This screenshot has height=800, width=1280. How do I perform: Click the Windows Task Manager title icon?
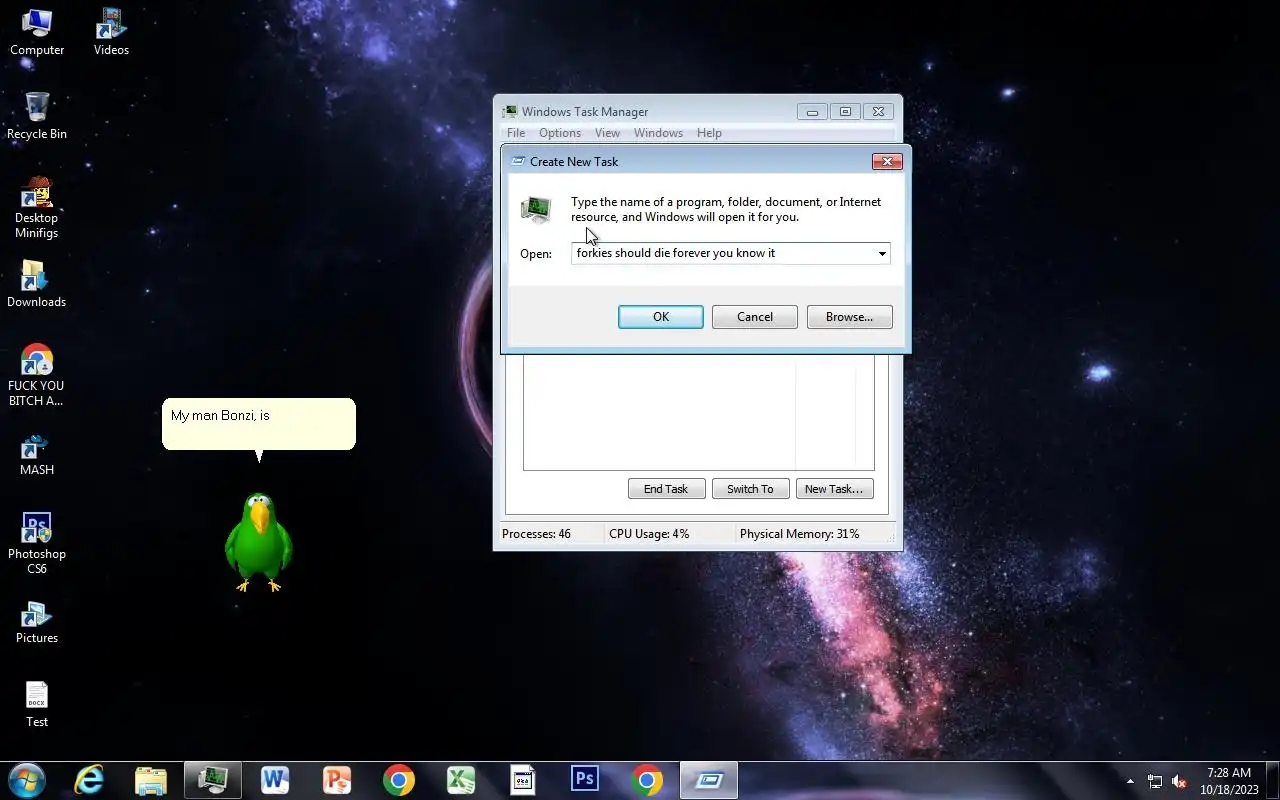[510, 112]
